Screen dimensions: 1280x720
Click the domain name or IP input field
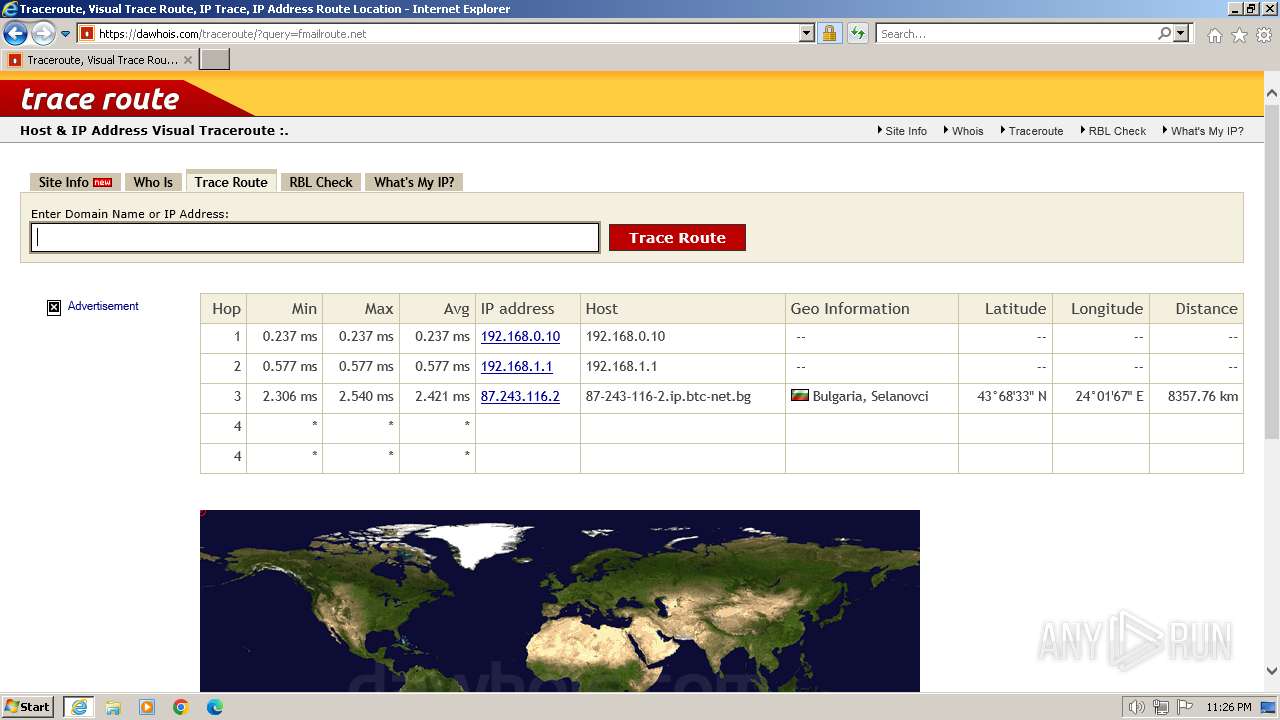(x=315, y=237)
